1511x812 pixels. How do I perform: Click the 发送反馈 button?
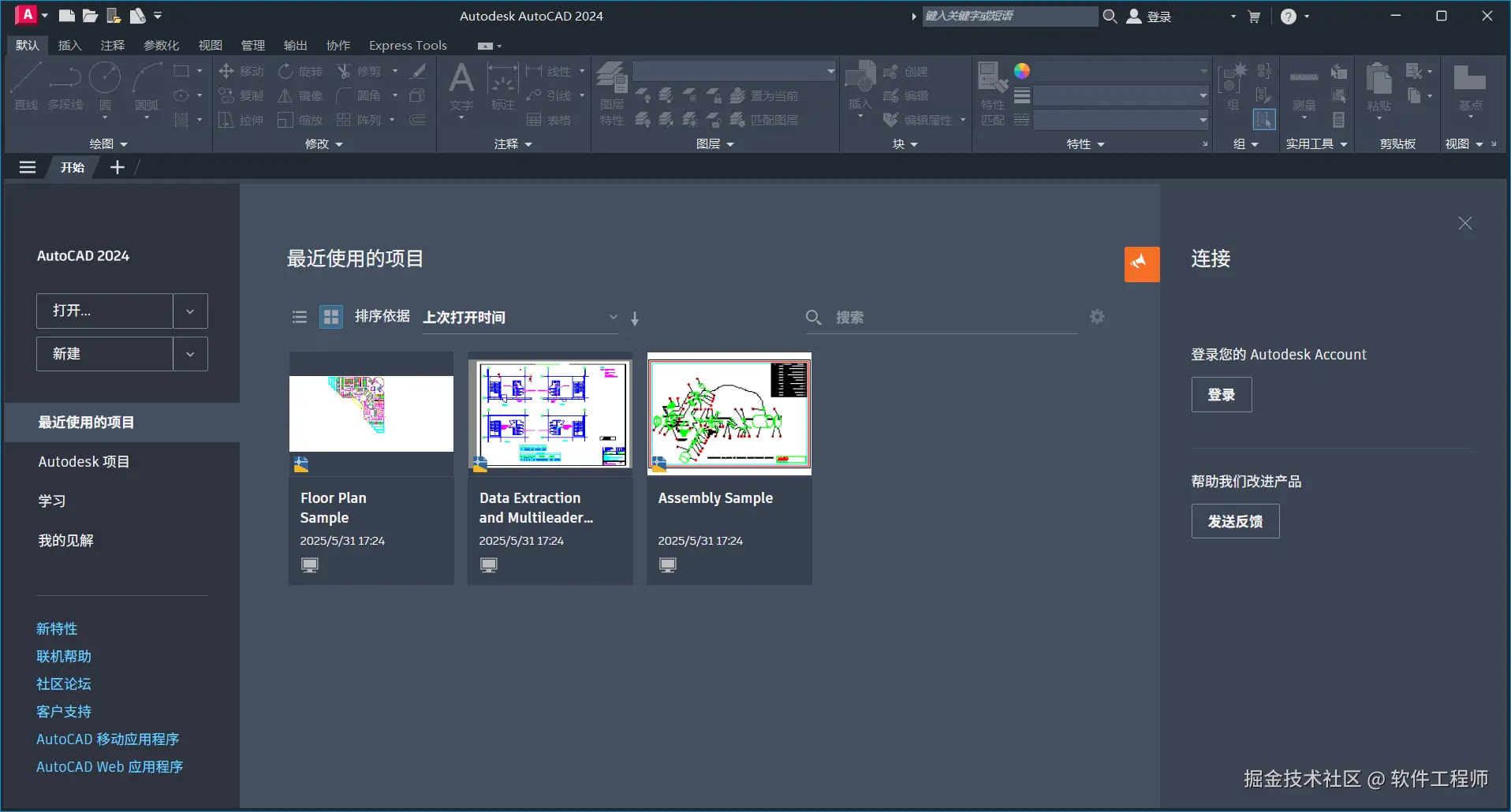pos(1236,521)
